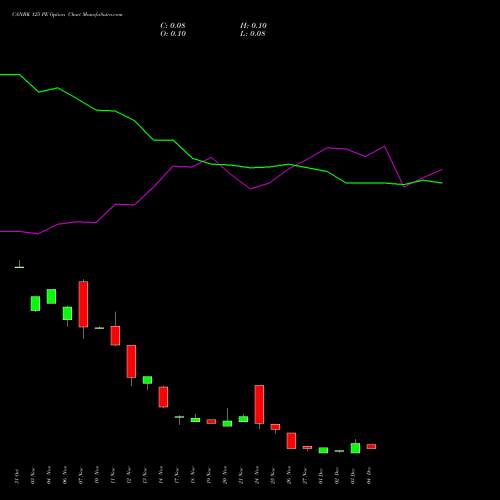Select the green candle for 01 Dec

click(323, 450)
